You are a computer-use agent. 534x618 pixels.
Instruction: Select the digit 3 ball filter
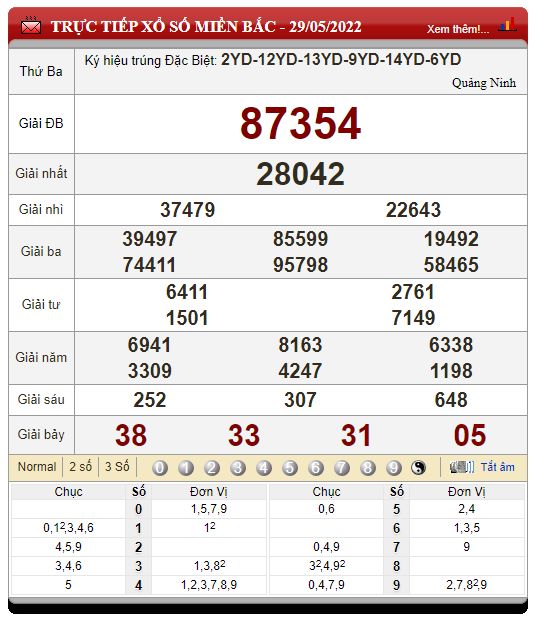point(238,468)
